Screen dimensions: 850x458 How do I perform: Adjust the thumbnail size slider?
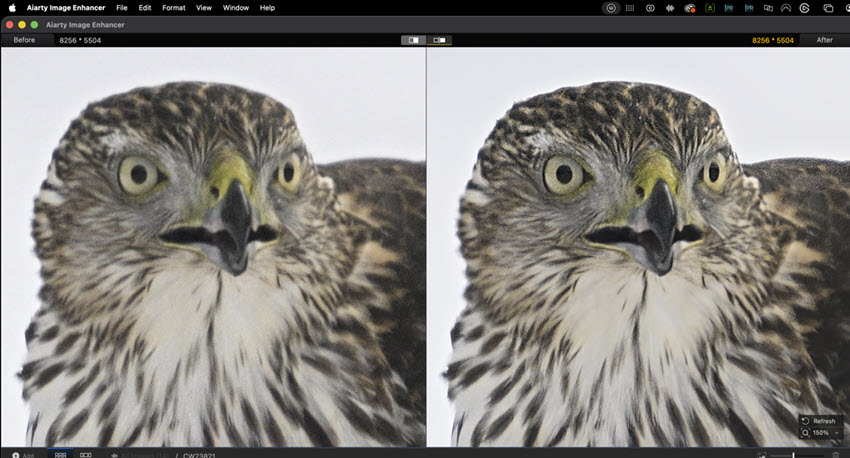796,455
